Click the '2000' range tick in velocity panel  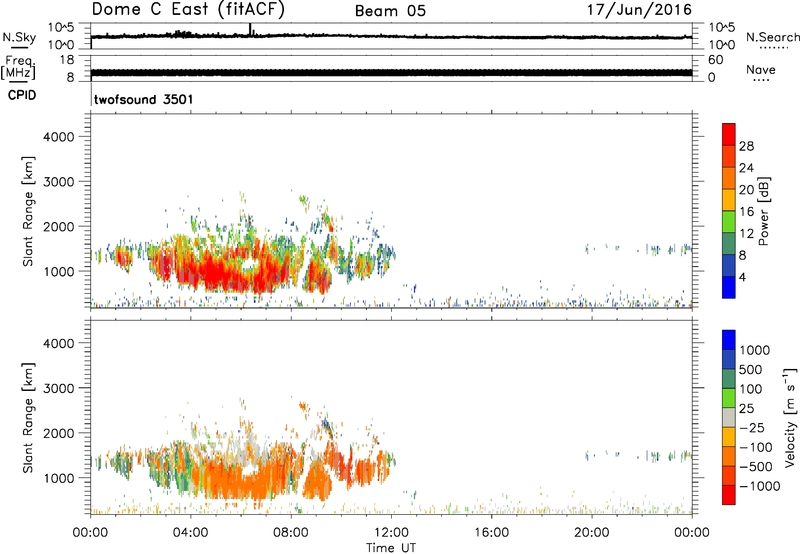tap(59, 433)
